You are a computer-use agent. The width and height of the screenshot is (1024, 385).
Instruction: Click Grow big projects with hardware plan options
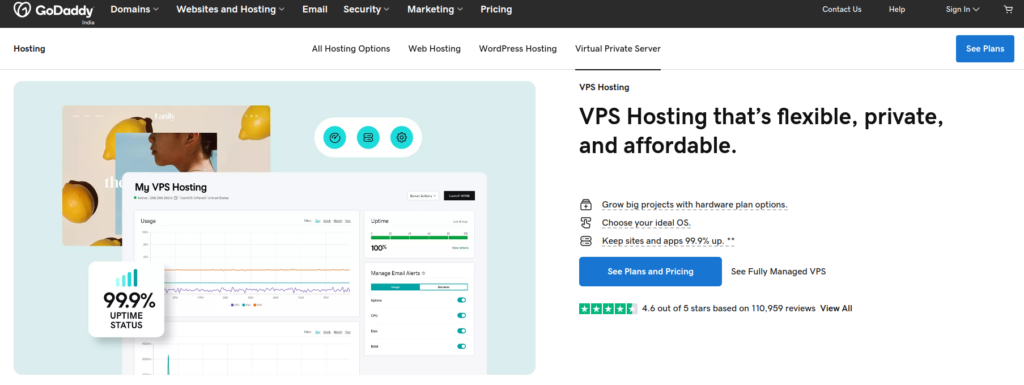coord(695,205)
